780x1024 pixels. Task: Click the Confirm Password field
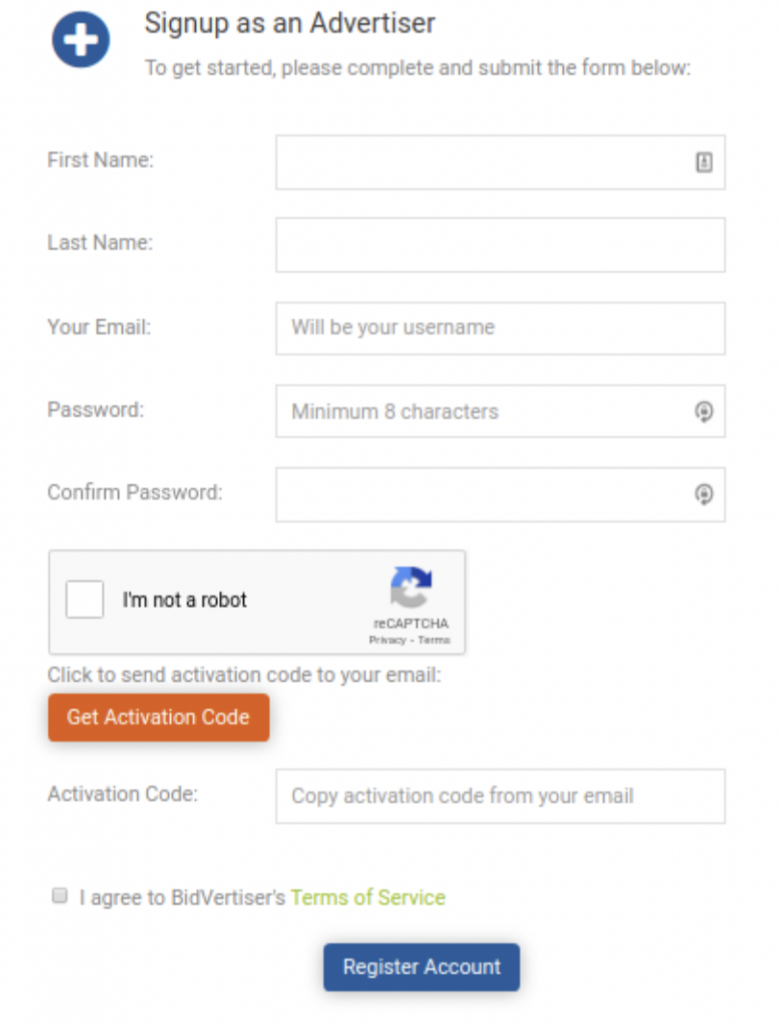click(x=480, y=494)
